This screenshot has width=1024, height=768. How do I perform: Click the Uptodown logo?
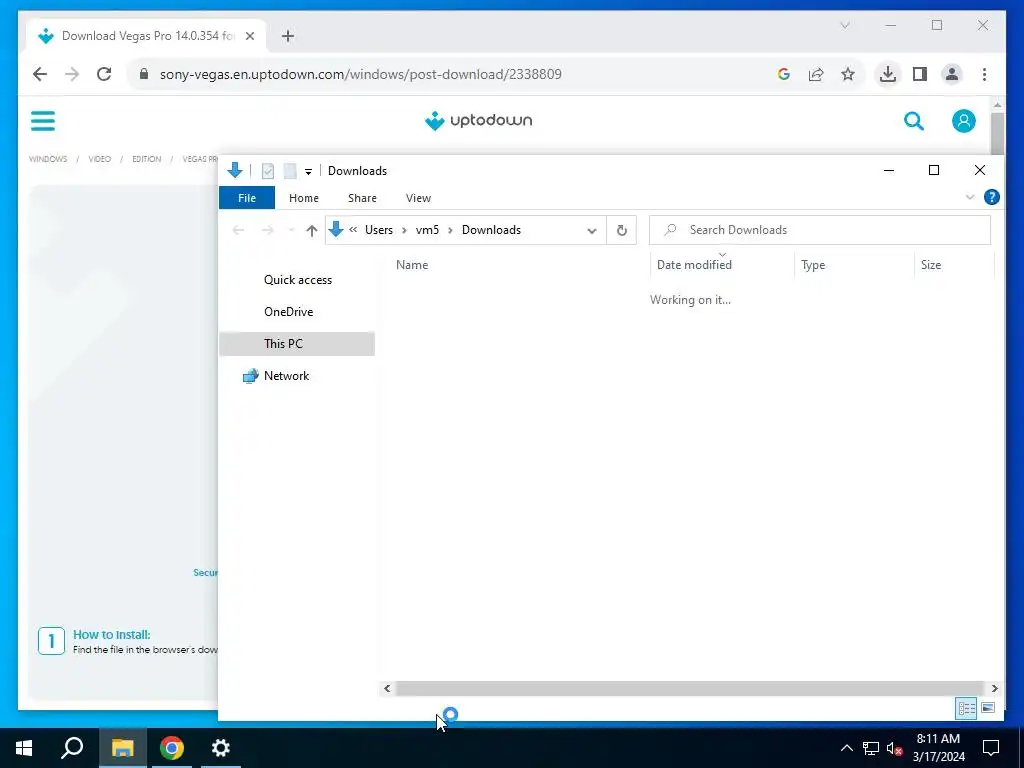[479, 120]
